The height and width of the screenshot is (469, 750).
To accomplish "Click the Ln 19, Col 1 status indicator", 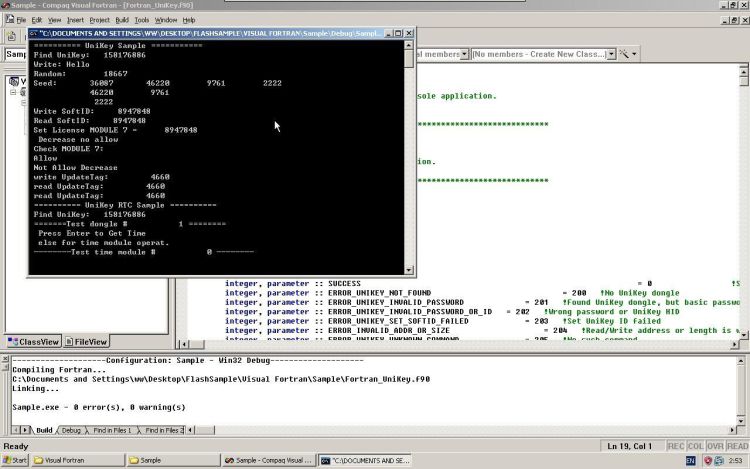I will point(629,446).
